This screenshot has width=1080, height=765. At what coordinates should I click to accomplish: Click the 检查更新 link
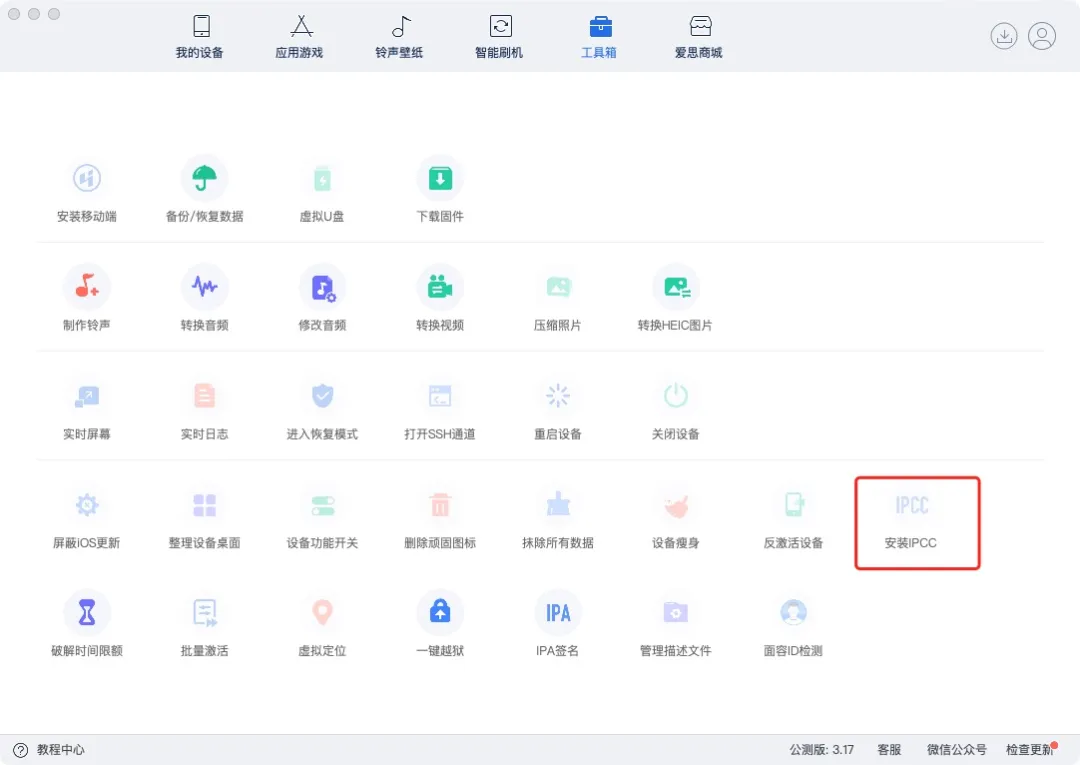pos(1028,750)
